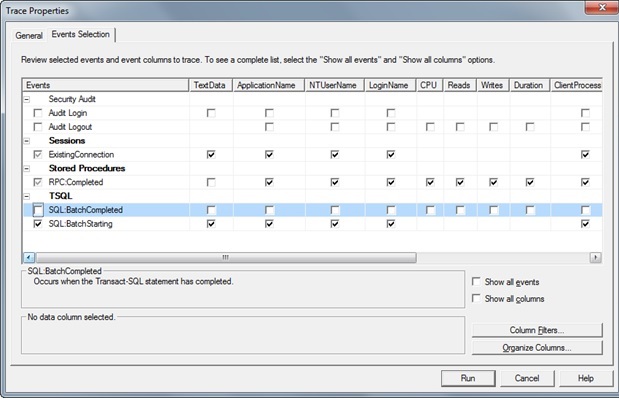Uncheck LoginName for SQL:BatchStarting row
The width and height of the screenshot is (619, 399).
click(x=391, y=224)
